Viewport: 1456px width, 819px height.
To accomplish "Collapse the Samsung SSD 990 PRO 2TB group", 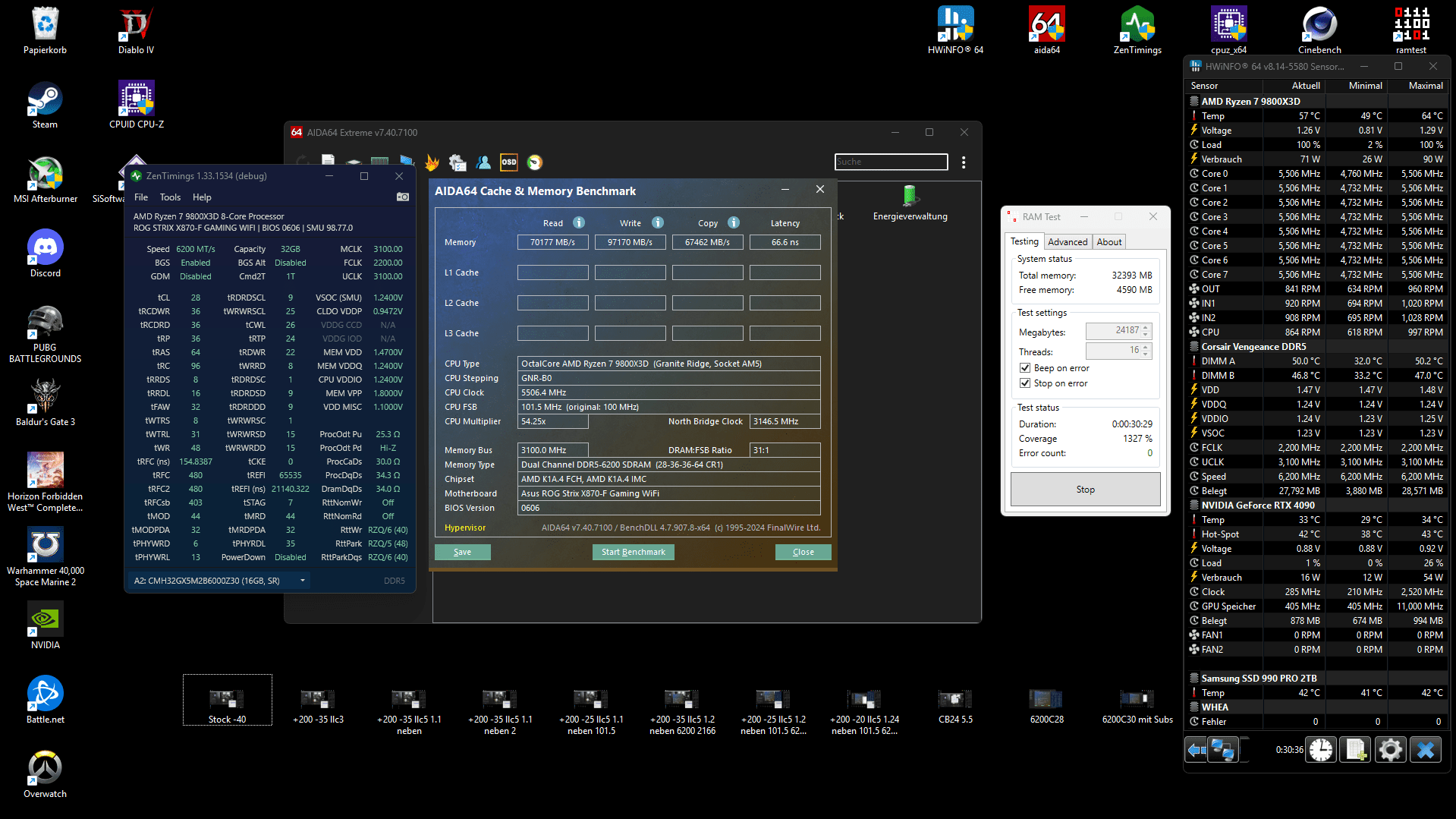I will (x=1193, y=678).
